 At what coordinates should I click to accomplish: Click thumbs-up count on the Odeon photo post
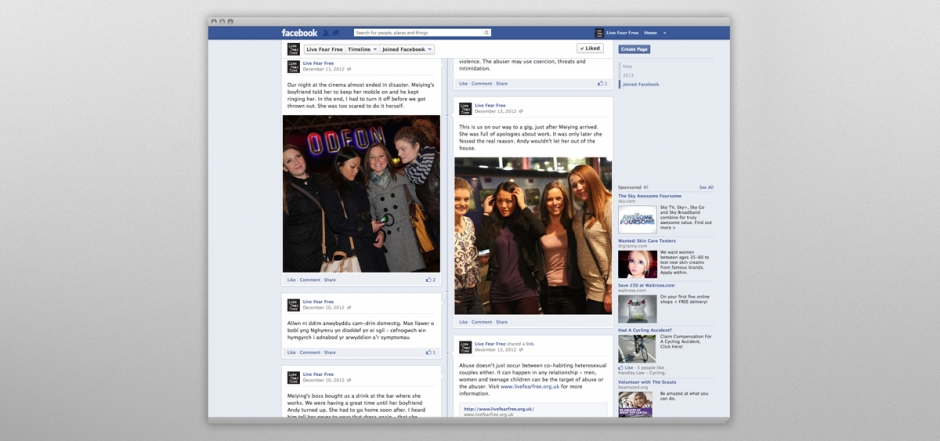point(430,280)
